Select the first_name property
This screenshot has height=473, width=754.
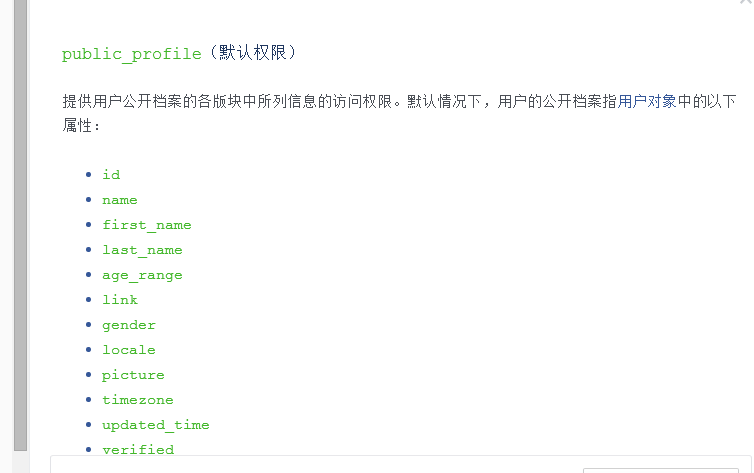point(147,225)
